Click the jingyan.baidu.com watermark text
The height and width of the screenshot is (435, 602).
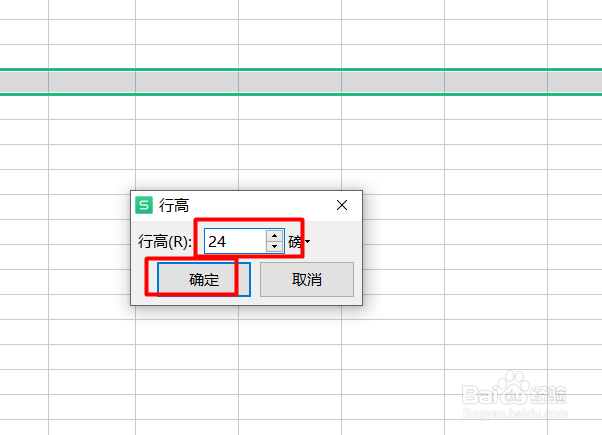[x=515, y=413]
